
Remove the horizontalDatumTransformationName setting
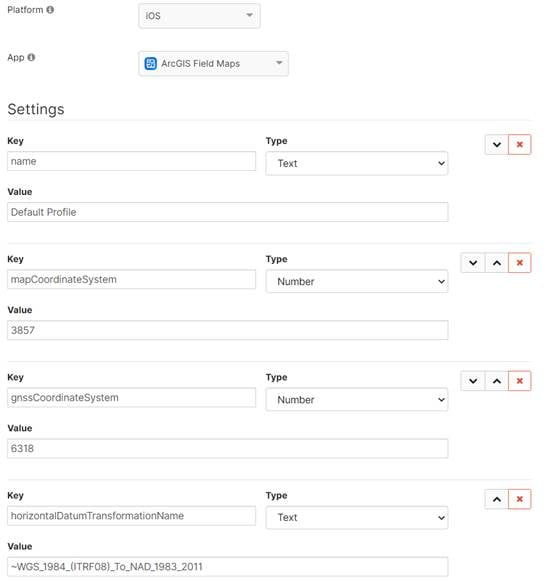point(520,500)
